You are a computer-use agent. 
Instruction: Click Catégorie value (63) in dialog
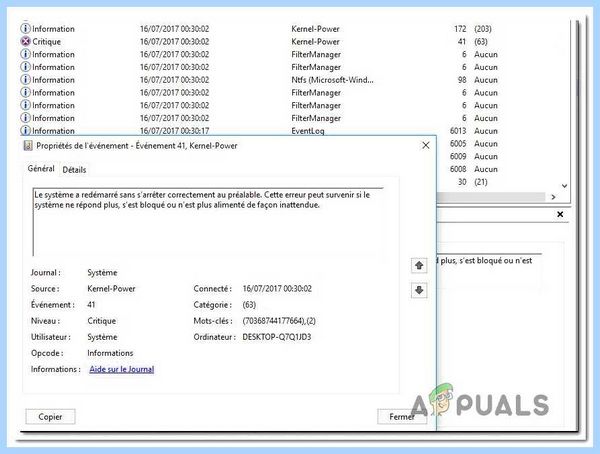click(249, 305)
